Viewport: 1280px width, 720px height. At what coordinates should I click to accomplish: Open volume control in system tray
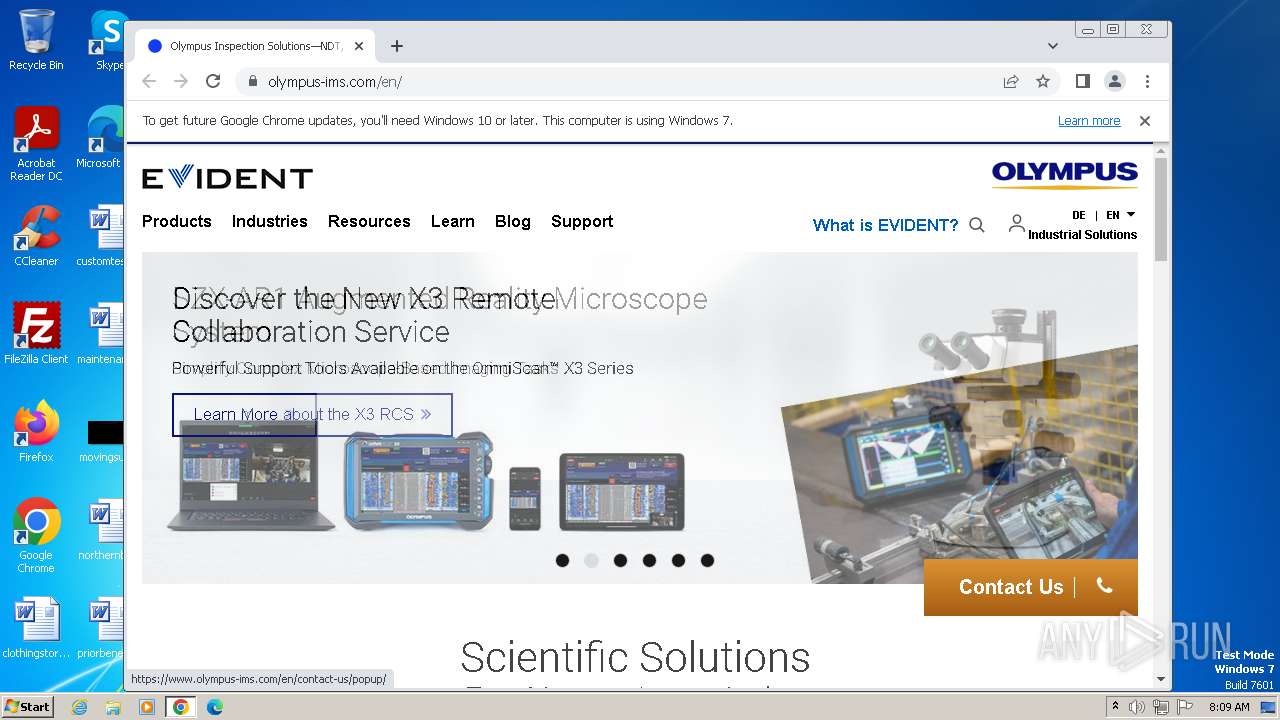click(x=1137, y=707)
